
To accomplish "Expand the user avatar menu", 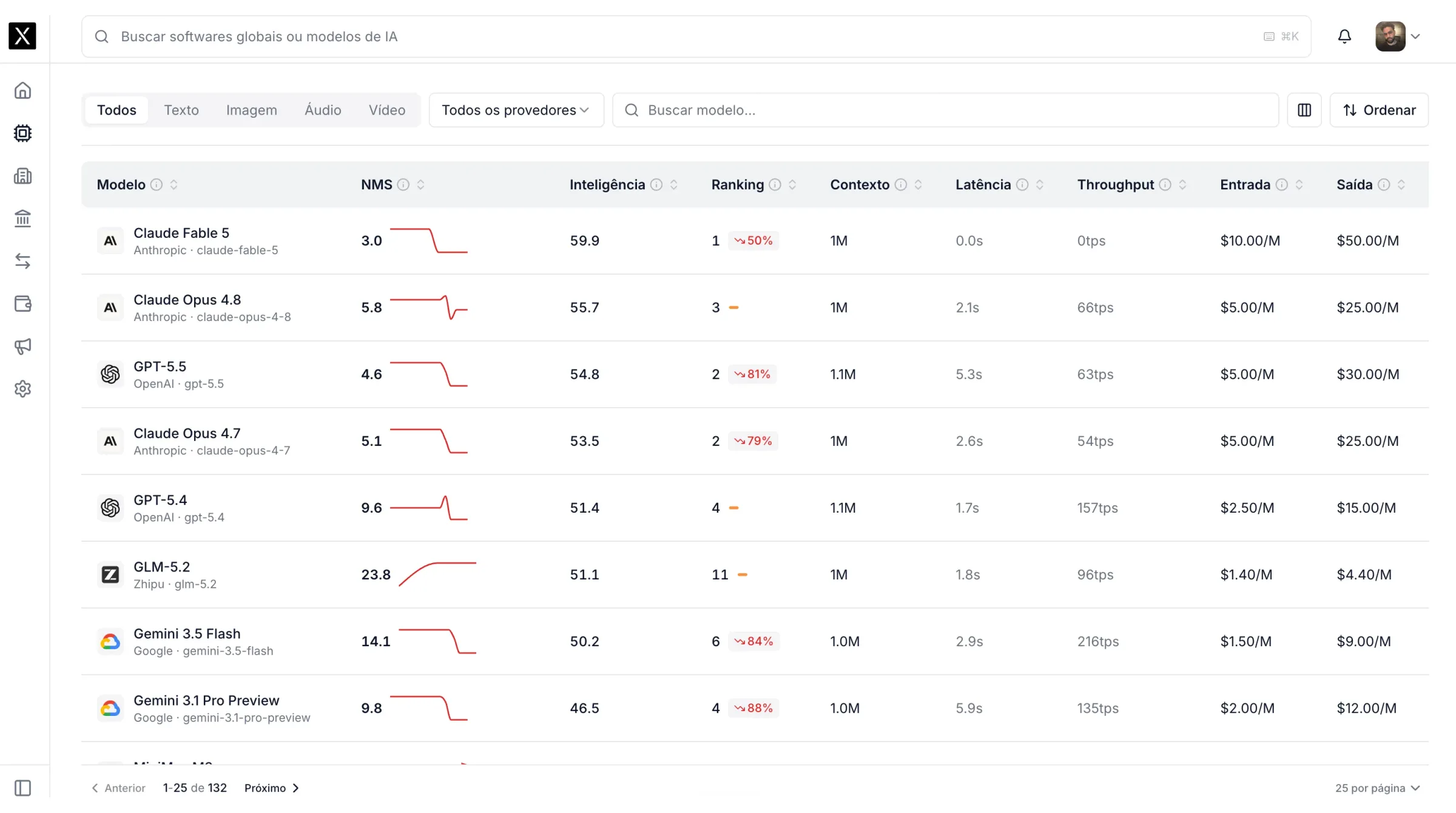I will pos(1397,36).
